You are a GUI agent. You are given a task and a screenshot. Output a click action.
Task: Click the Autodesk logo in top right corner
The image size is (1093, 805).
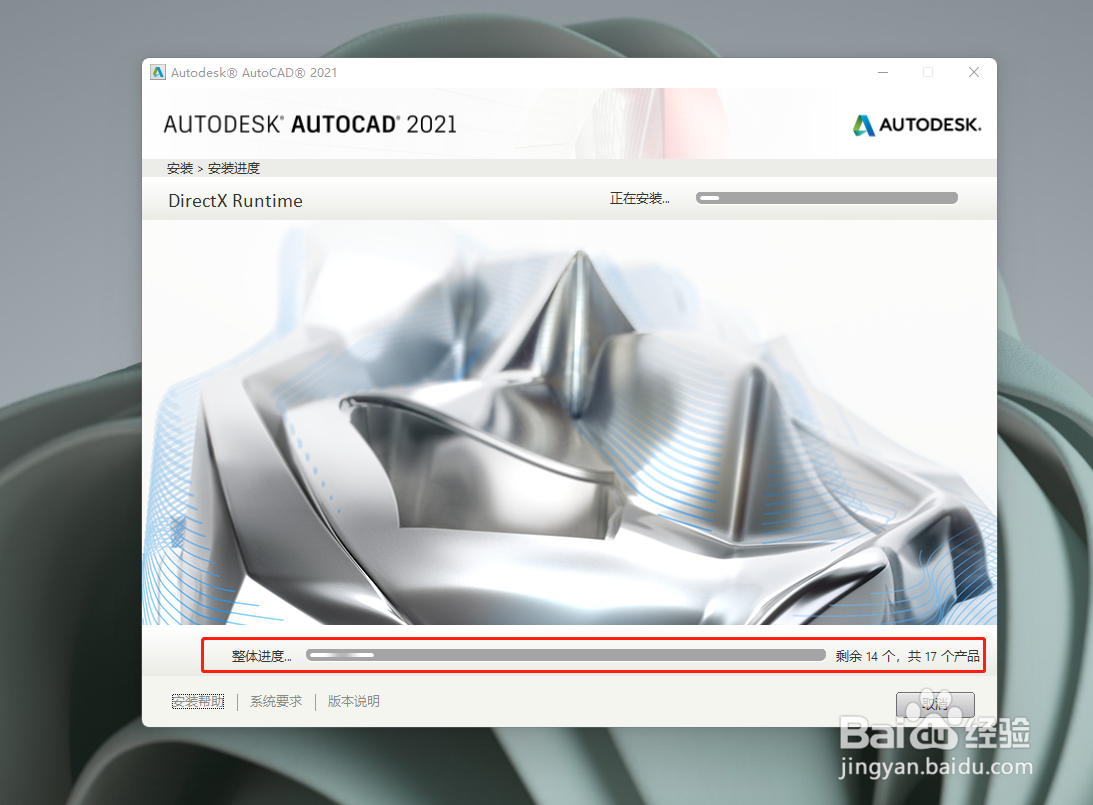tap(916, 125)
